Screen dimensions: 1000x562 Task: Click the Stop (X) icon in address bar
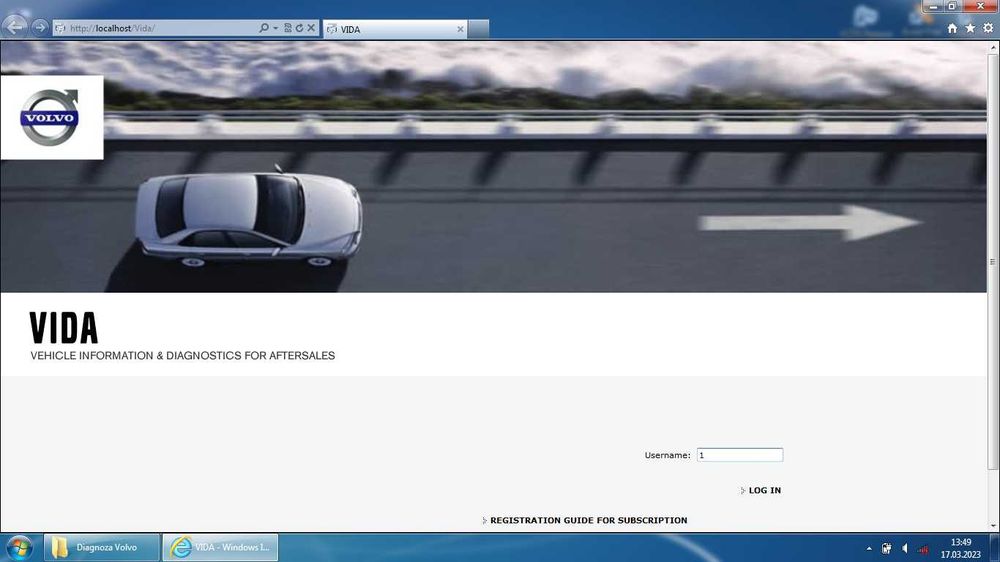click(311, 28)
